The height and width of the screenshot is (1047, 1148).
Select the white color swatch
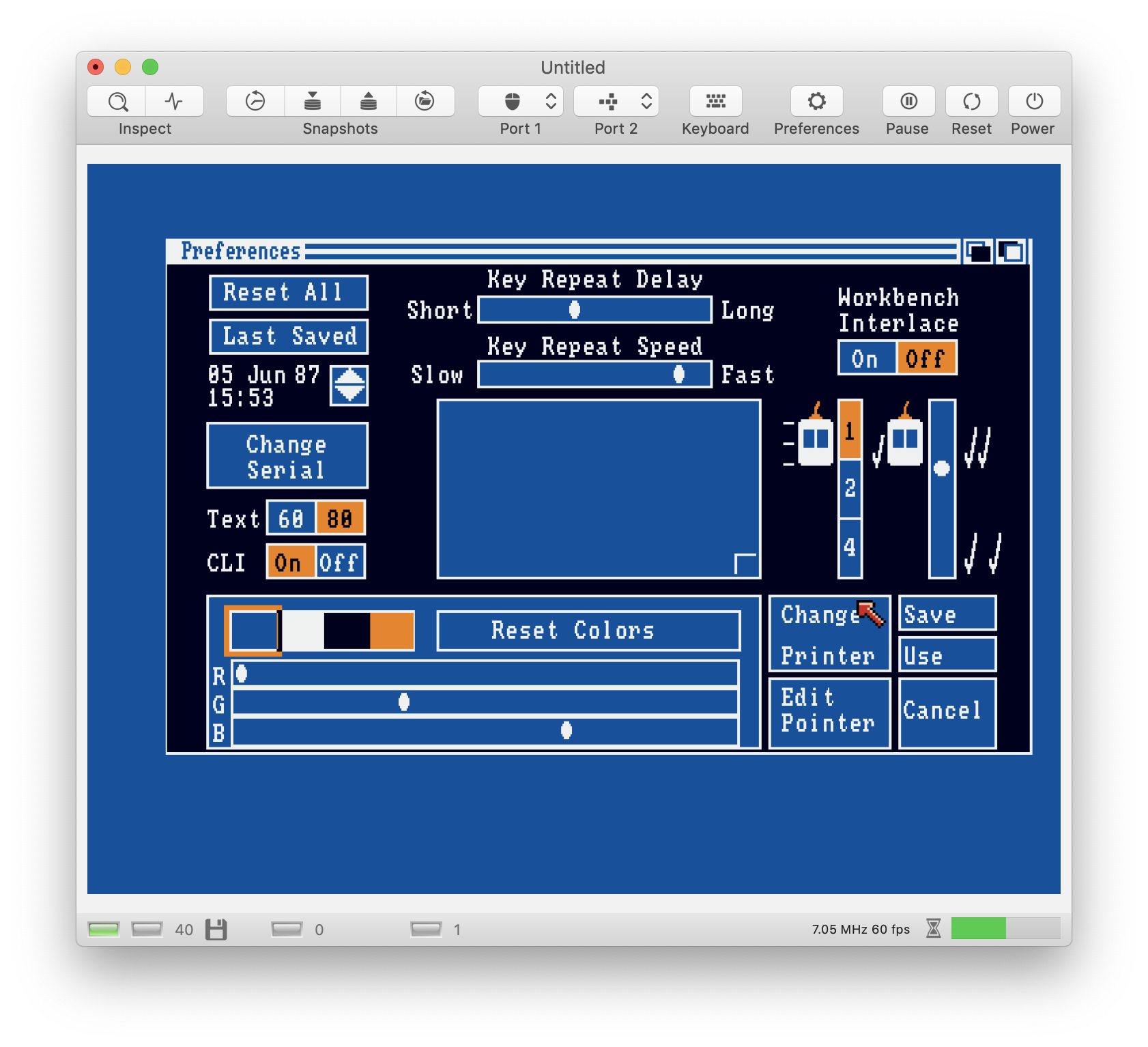[x=302, y=631]
